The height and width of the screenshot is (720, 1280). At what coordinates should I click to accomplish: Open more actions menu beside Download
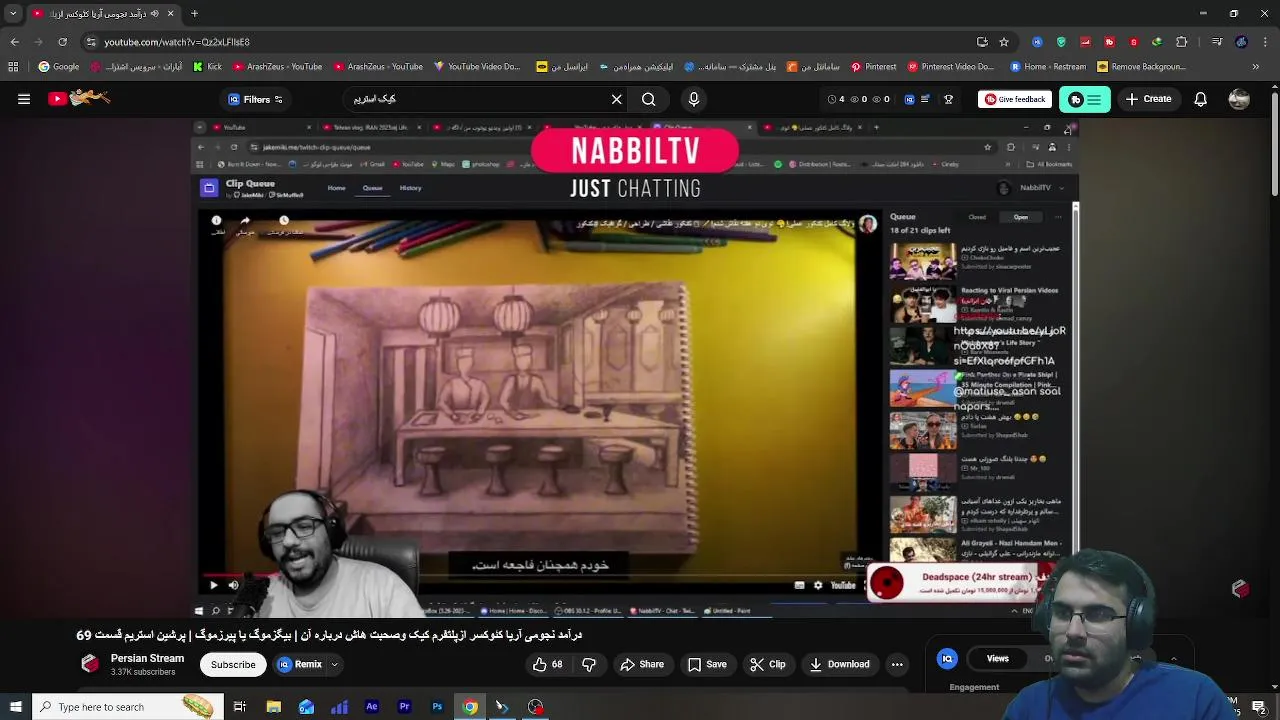897,664
